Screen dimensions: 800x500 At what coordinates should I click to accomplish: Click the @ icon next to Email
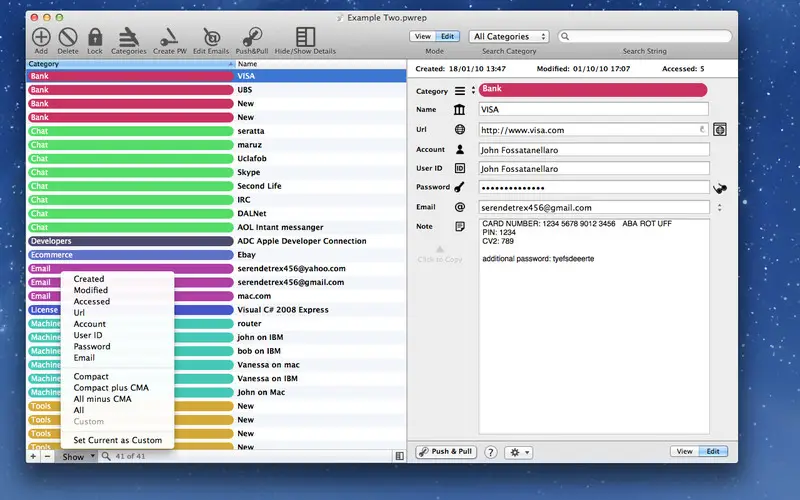point(460,207)
